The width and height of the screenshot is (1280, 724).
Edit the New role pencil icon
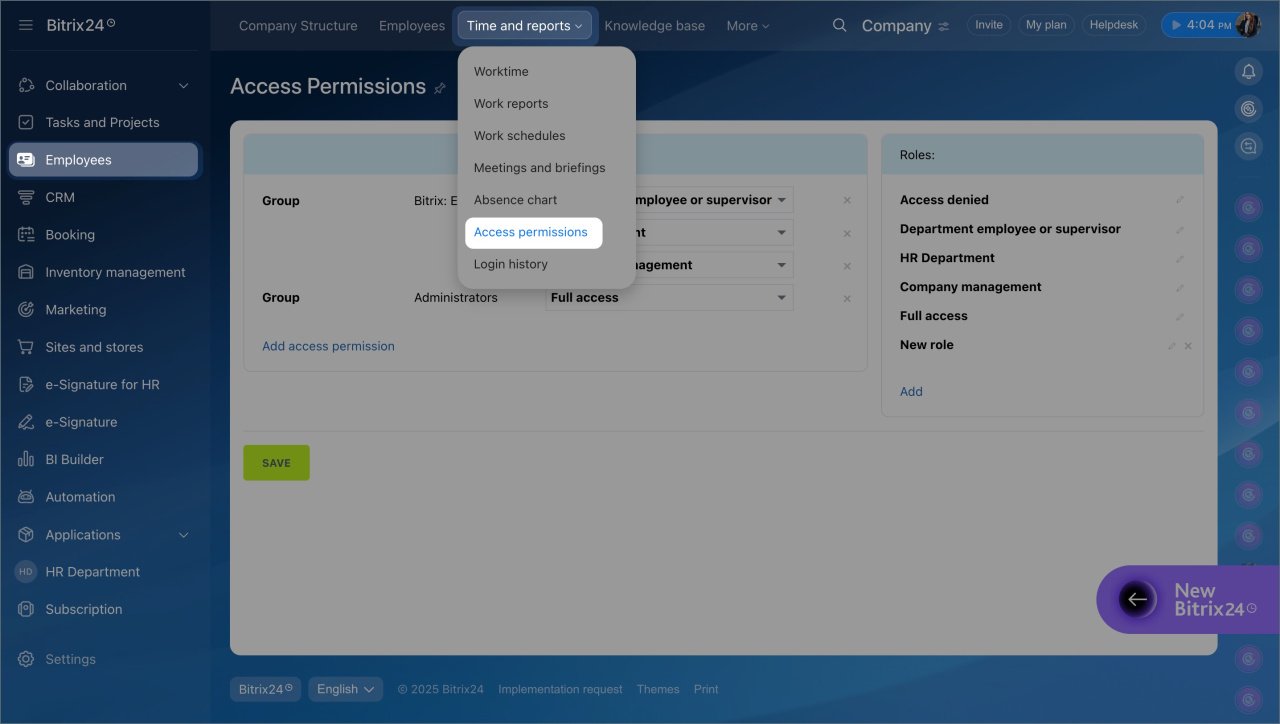(1172, 346)
